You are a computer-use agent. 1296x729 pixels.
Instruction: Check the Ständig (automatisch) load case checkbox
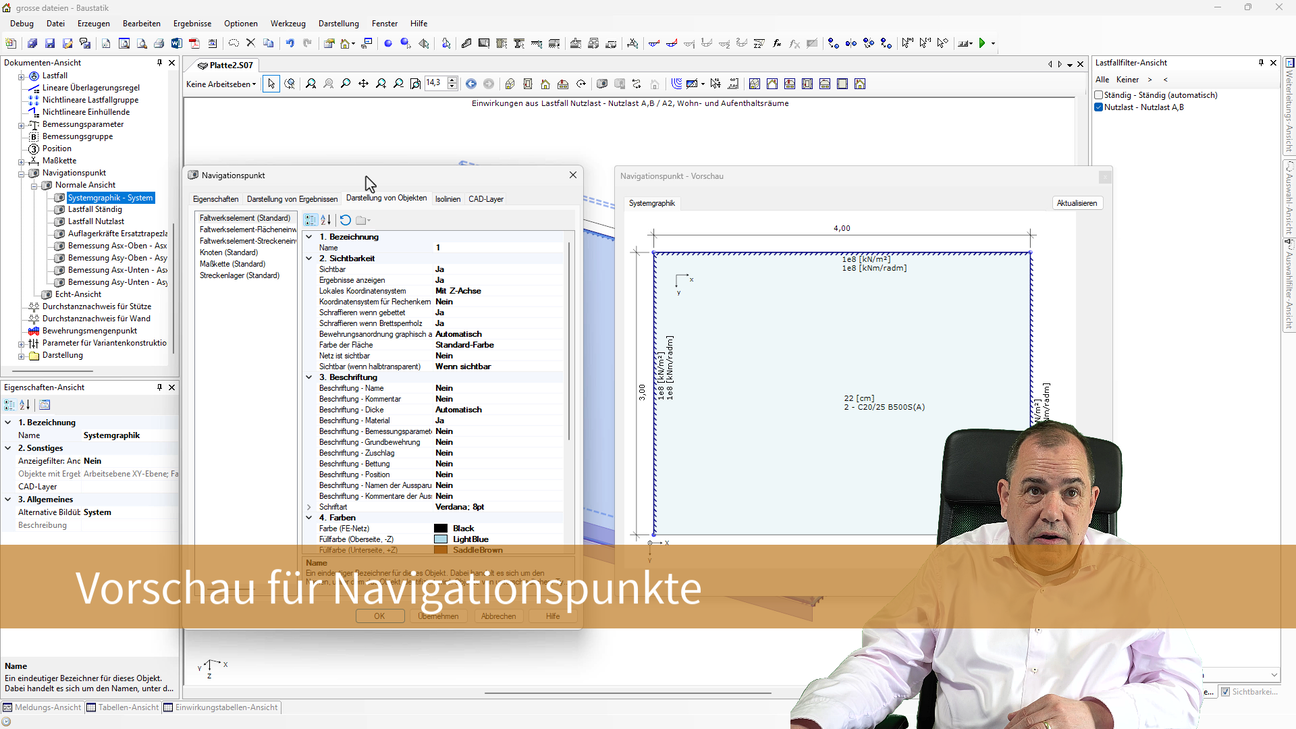[x=1099, y=95]
